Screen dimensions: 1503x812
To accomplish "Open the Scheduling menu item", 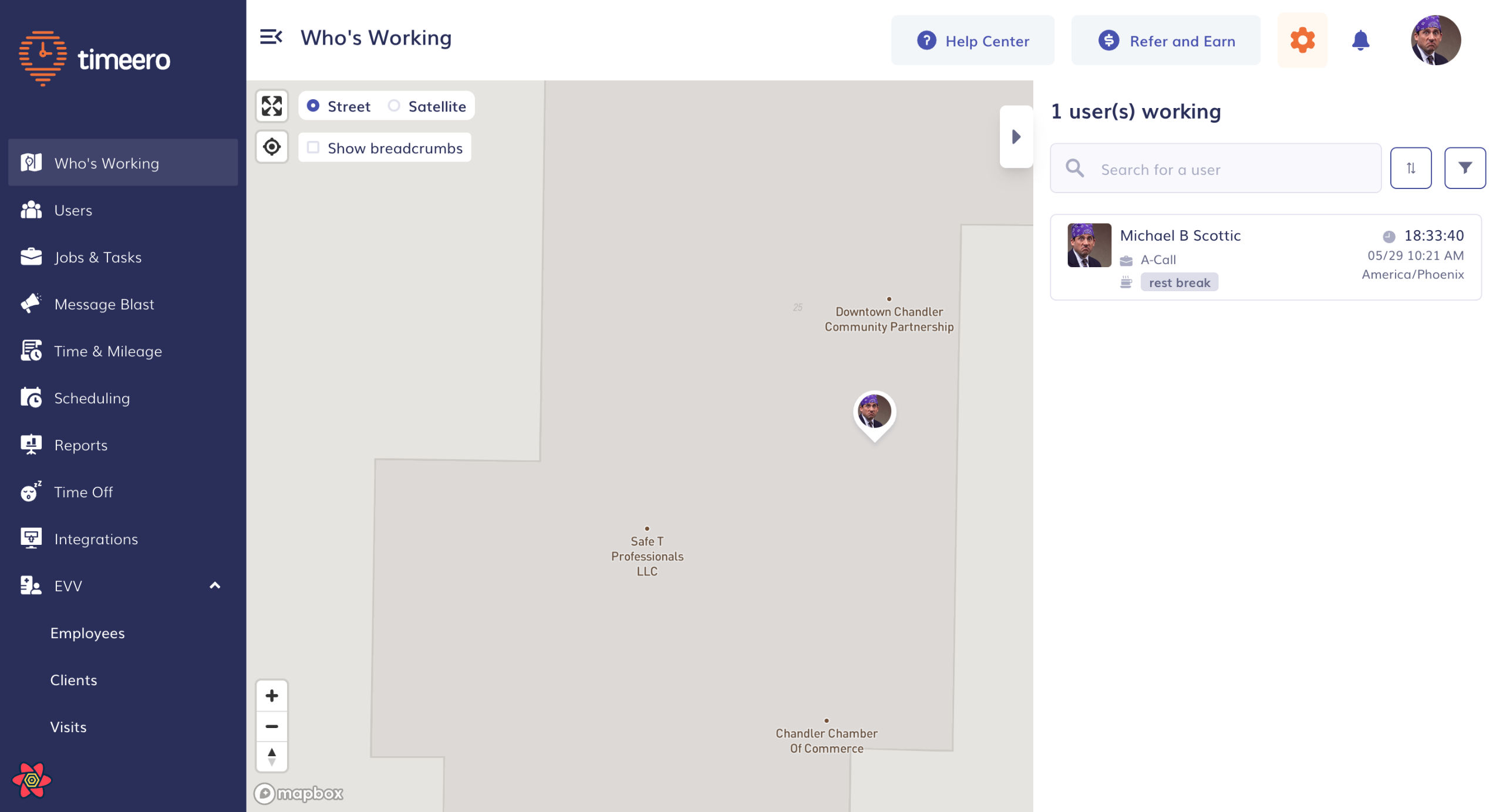I will (x=92, y=398).
